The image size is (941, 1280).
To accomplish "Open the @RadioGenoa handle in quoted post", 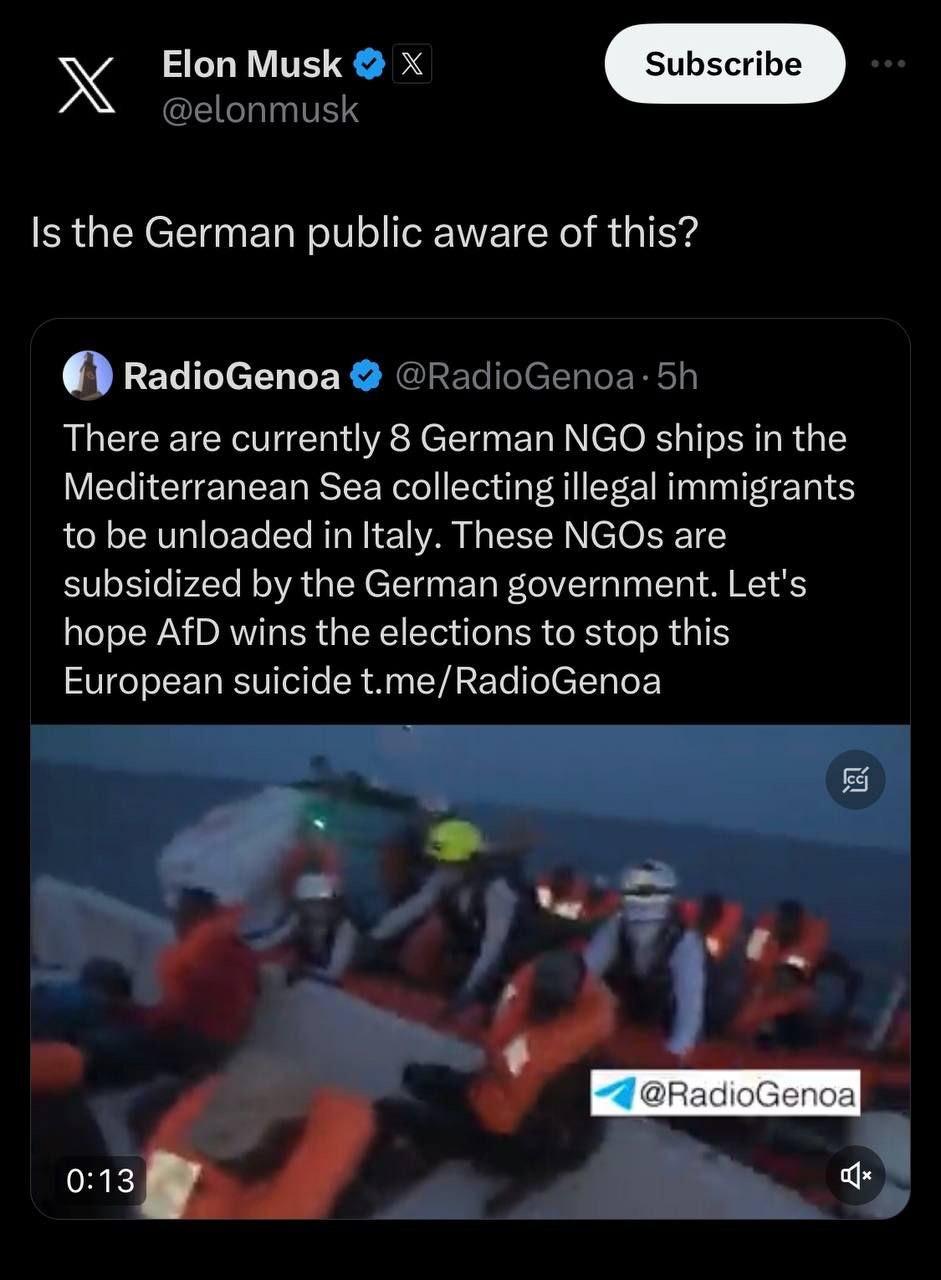I will coord(515,376).
